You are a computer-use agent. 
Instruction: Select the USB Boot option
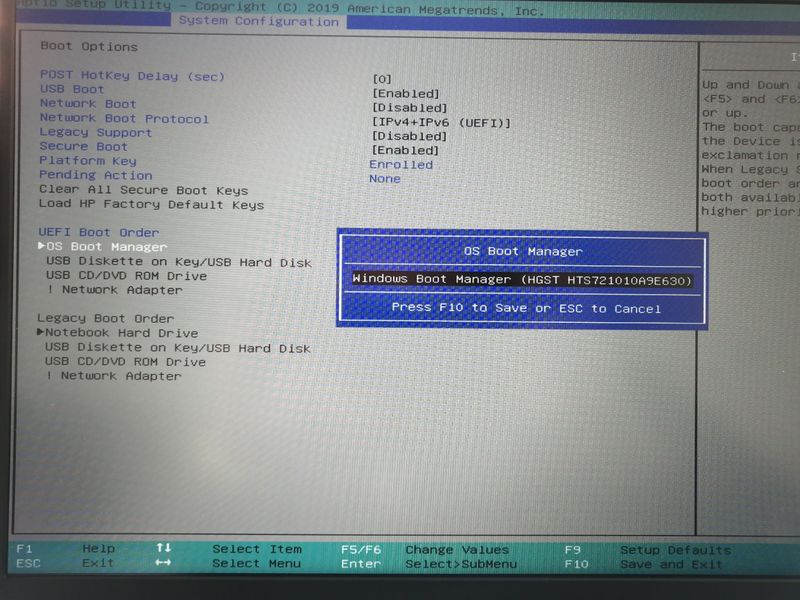tap(72, 89)
